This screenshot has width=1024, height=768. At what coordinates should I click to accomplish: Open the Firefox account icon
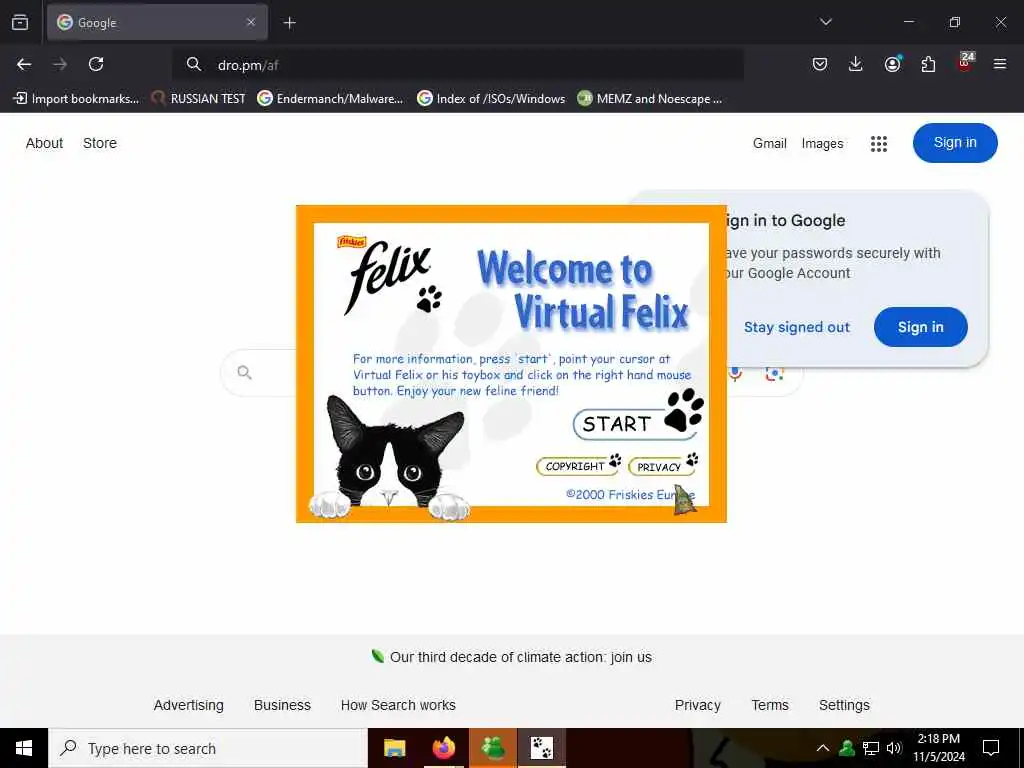click(x=892, y=63)
